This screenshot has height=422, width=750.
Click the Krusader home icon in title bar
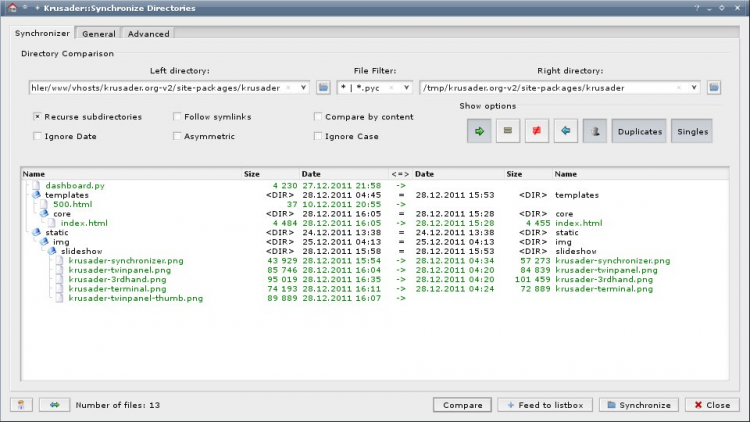click(x=12, y=8)
